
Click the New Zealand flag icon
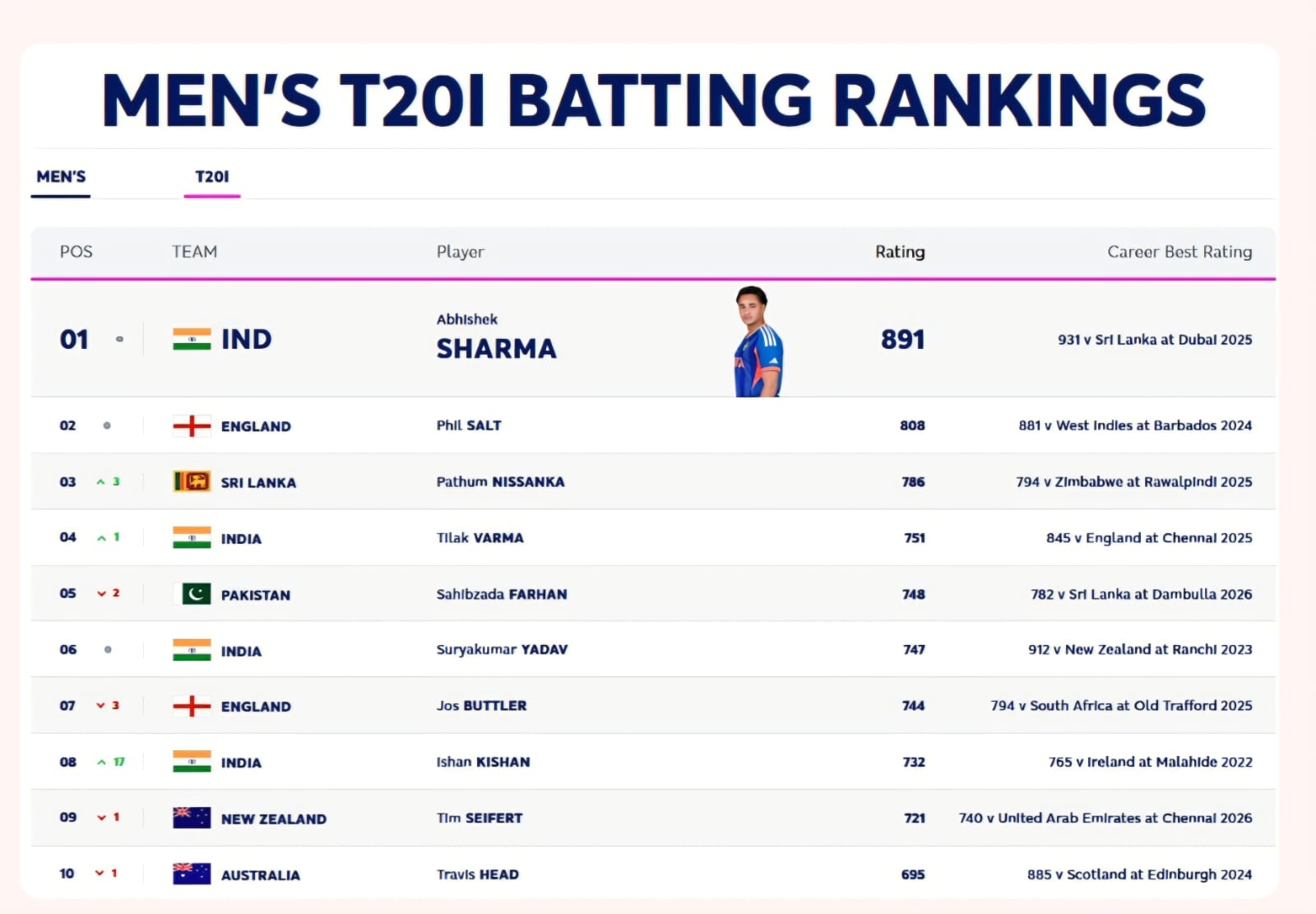pyautogui.click(x=192, y=818)
